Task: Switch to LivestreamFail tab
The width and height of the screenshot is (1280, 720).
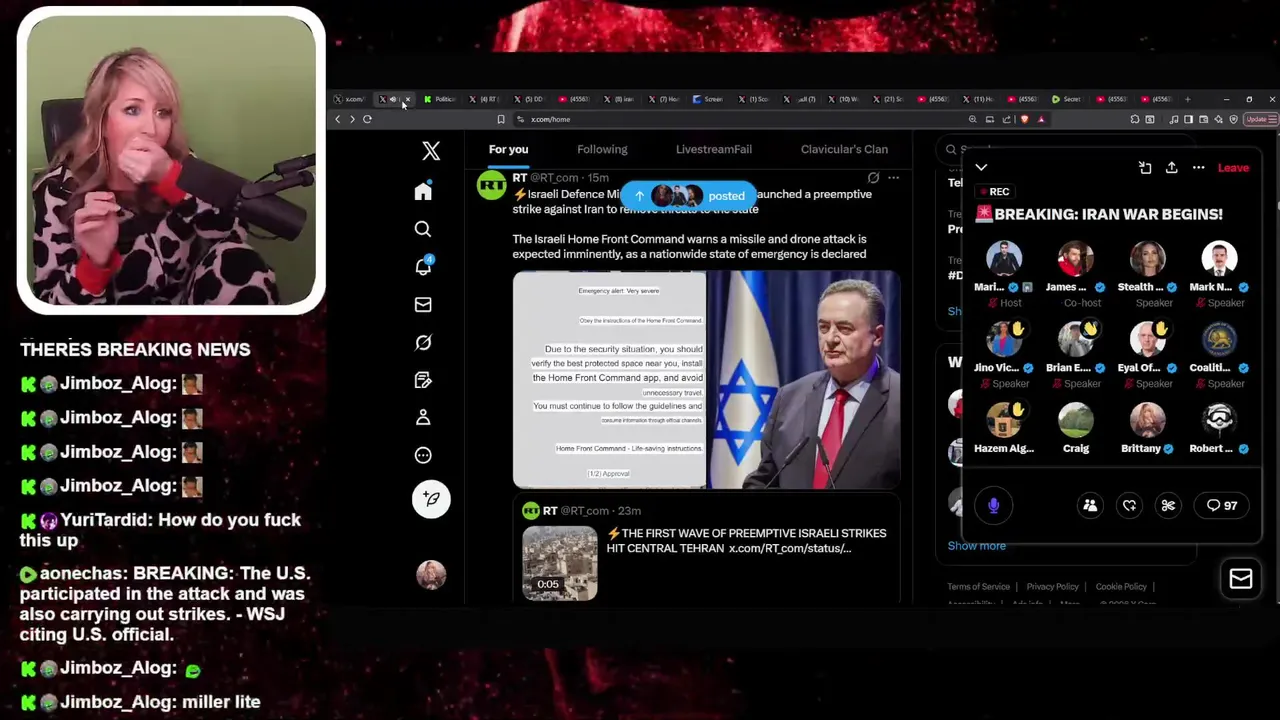Action: coord(714,149)
